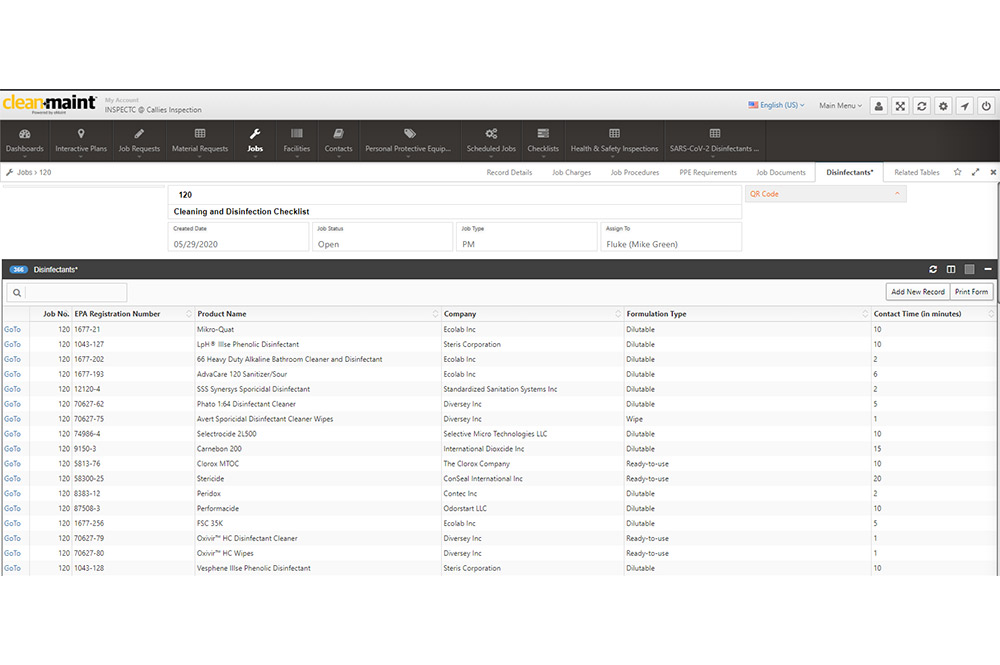Open Interactive Plans from the navigation bar
The image size is (1000, 665).
pyautogui.click(x=81, y=140)
